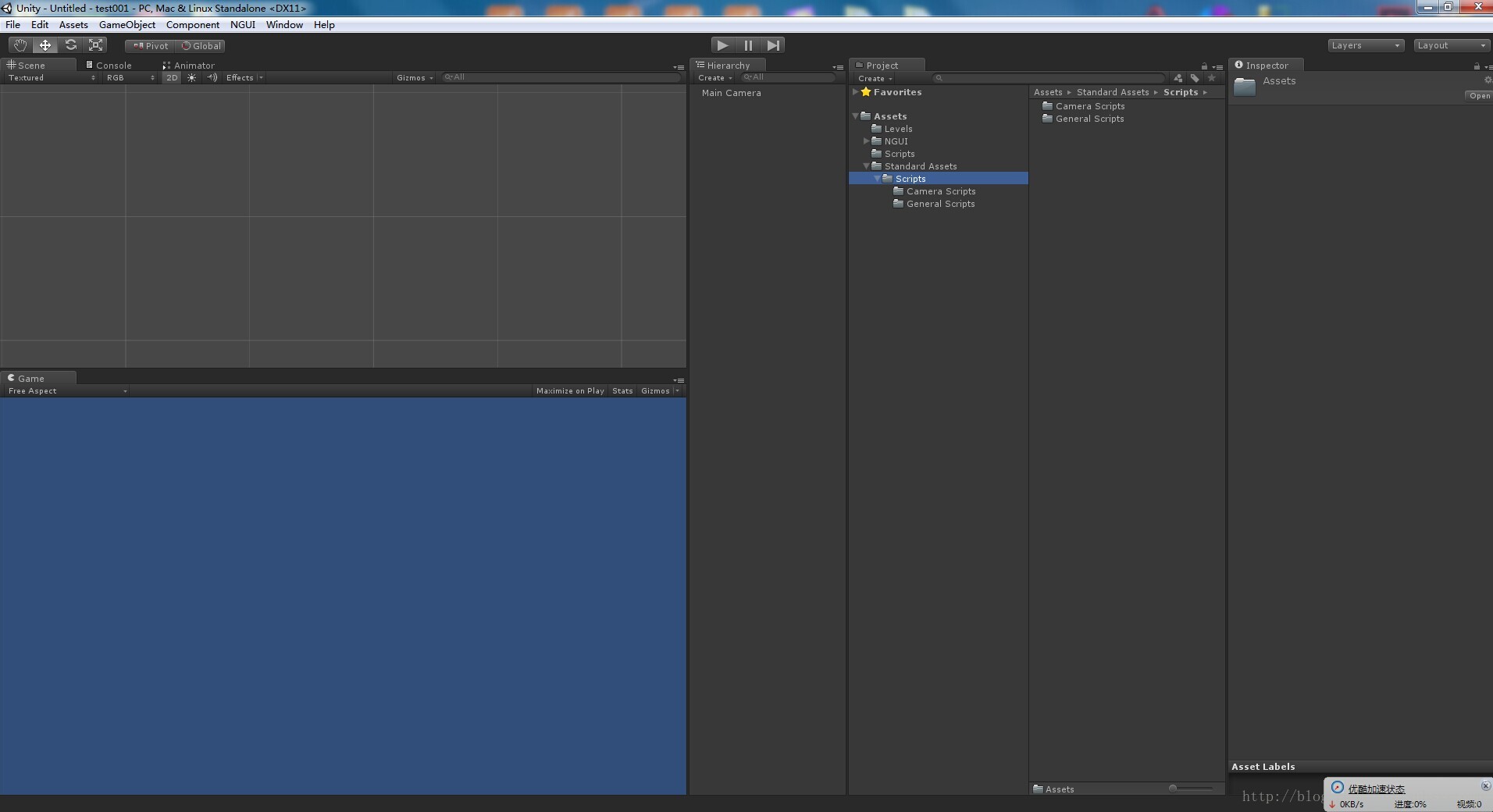Viewport: 1493px width, 812px height.
Task: Switch to the Animator tab
Action: pos(189,66)
